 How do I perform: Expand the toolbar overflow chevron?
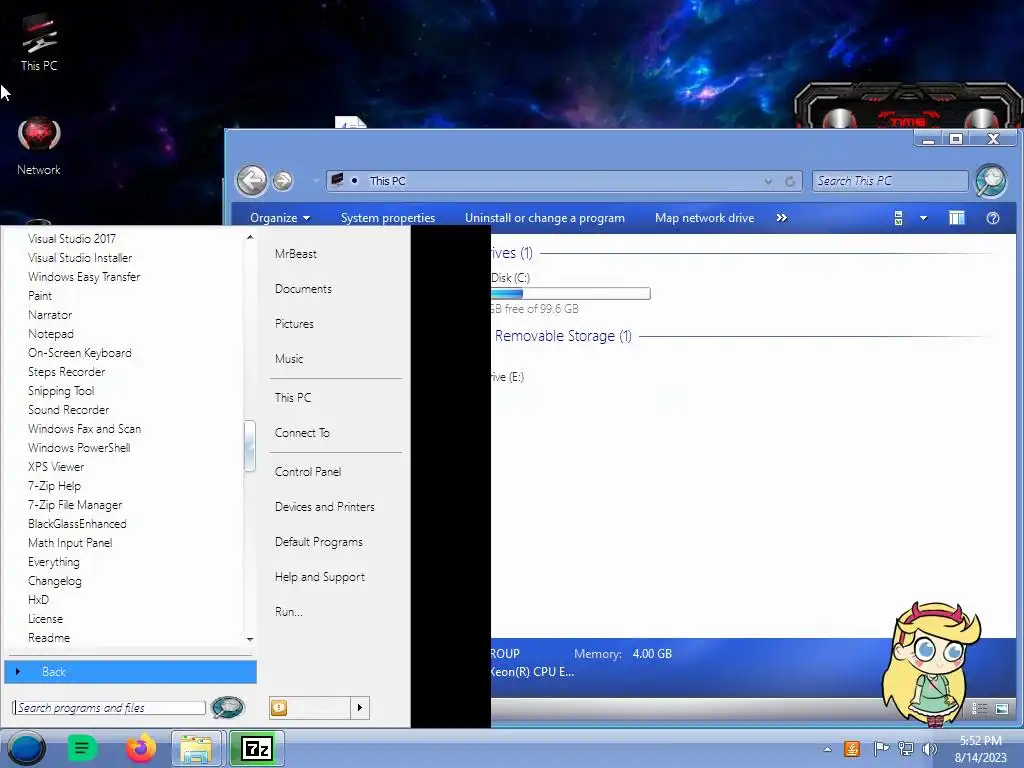(x=782, y=218)
